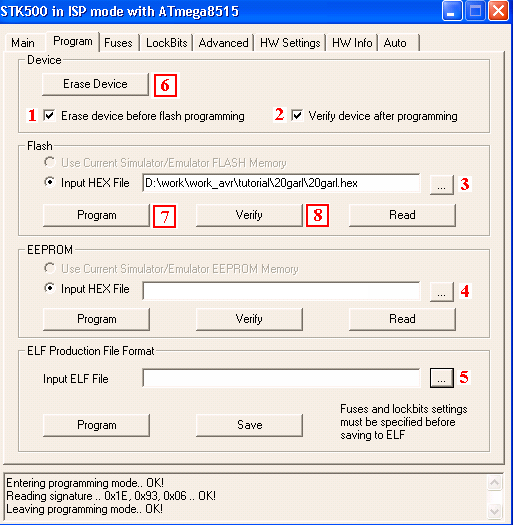Click the Flash HEX file path field
This screenshot has height=525, width=514.
point(281,183)
